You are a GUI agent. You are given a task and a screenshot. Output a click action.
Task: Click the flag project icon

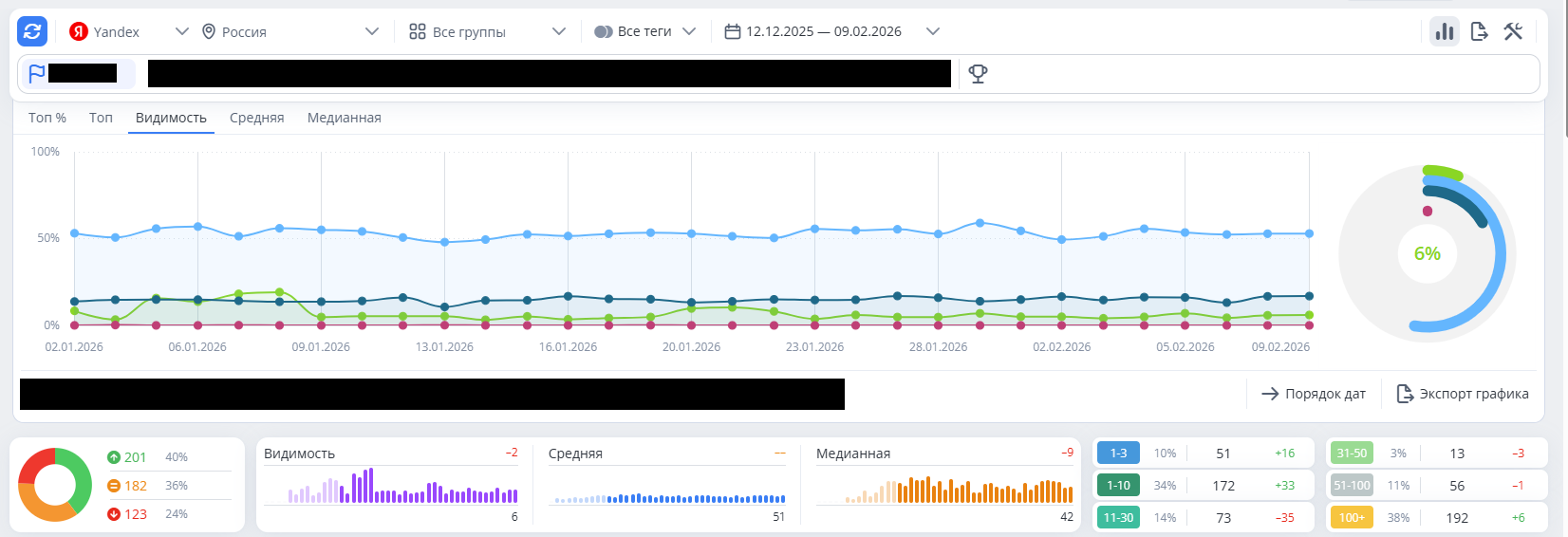pos(37,74)
